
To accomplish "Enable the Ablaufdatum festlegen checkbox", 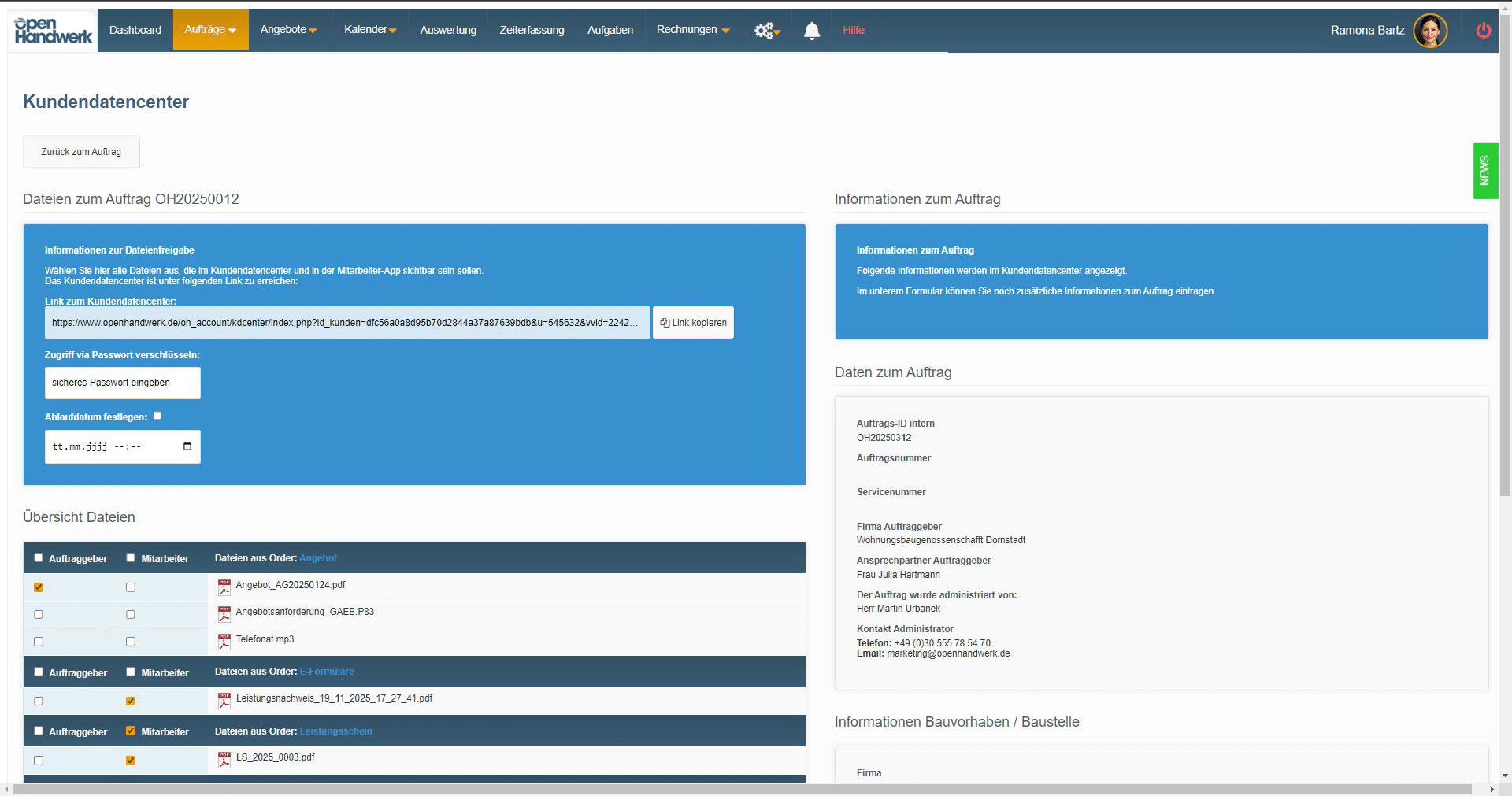I will click(157, 416).
